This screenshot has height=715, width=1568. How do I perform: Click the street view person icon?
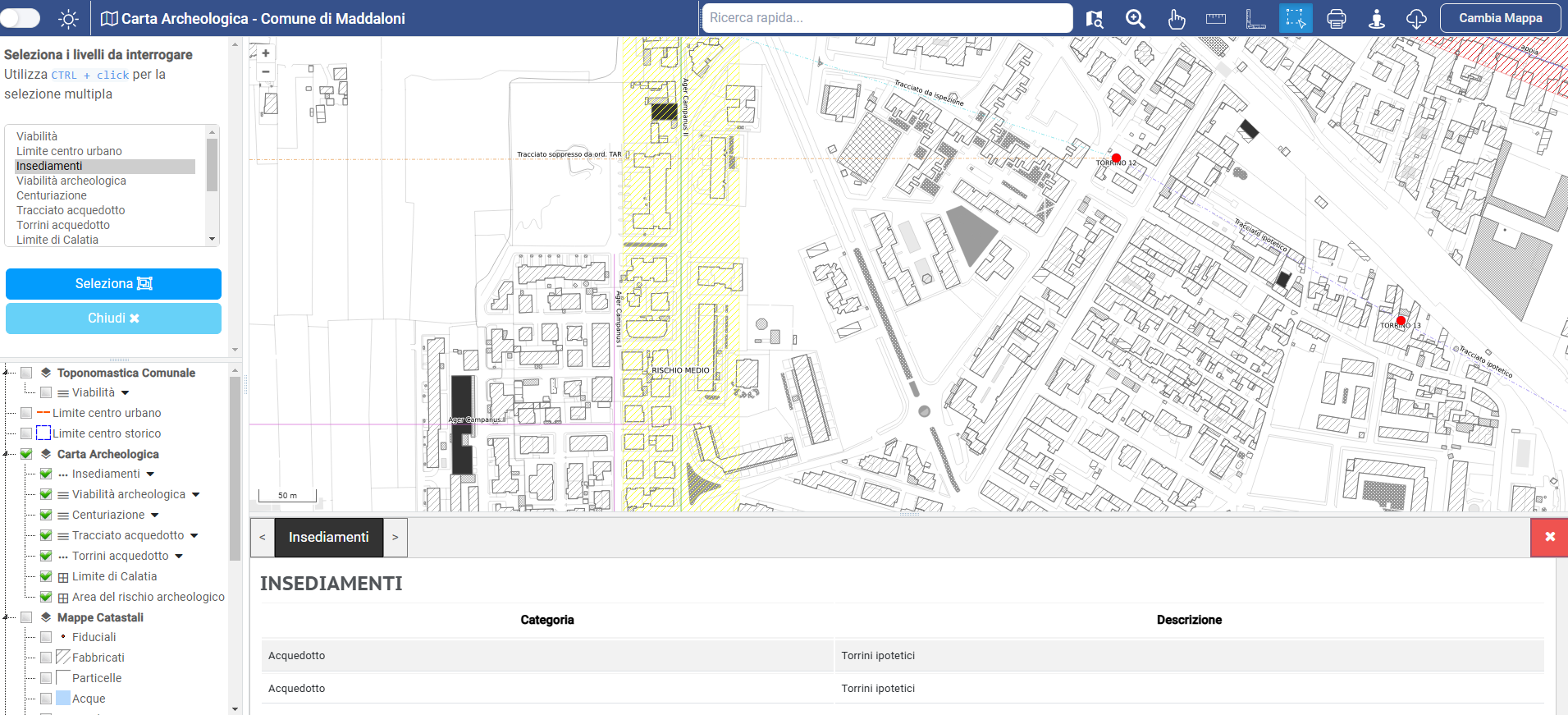coord(1376,19)
